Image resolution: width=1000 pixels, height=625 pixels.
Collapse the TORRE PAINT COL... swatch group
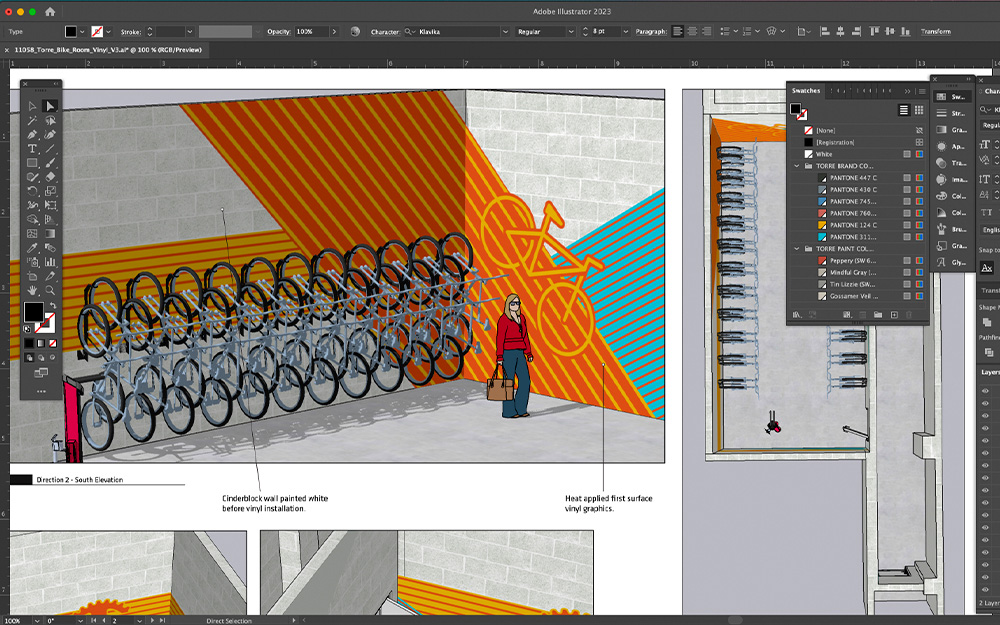coord(796,249)
